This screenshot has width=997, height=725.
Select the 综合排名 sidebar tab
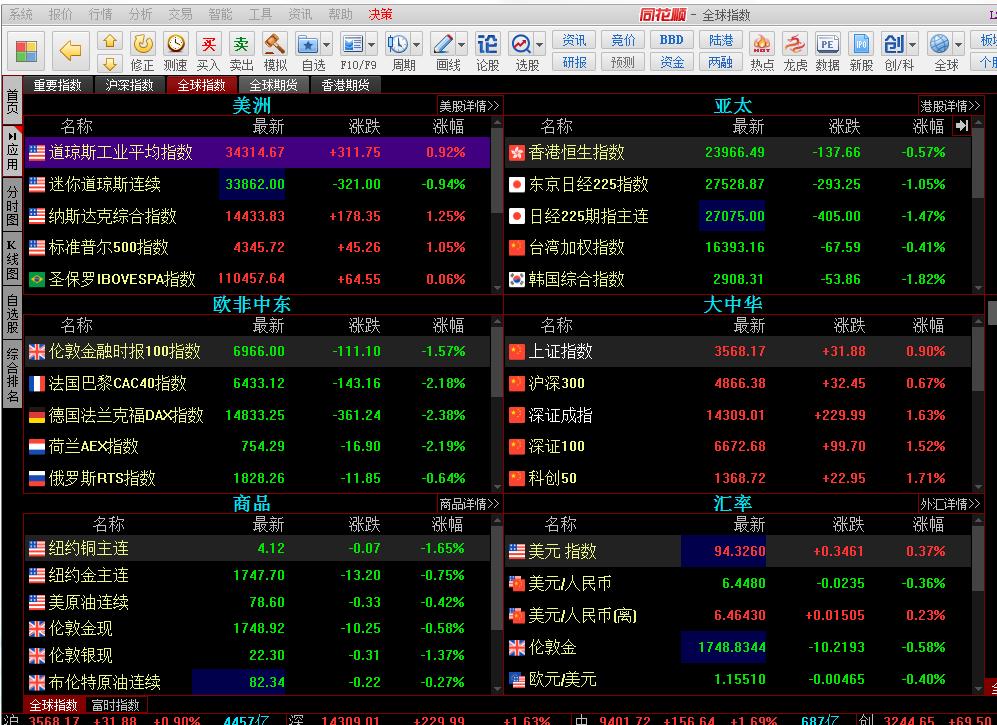pyautogui.click(x=11, y=375)
